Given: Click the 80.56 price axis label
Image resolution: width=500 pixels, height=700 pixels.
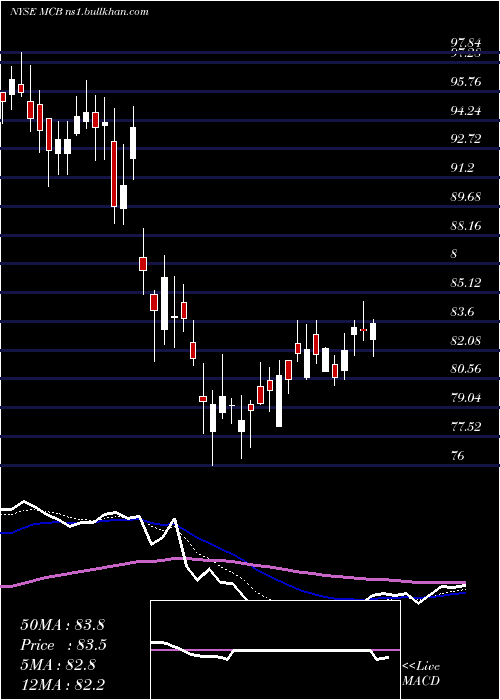Looking at the screenshot, I should coord(466,369).
